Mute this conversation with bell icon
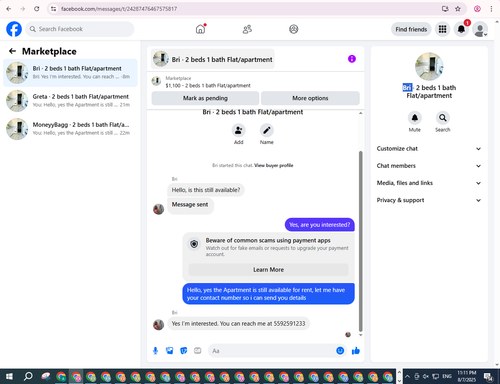The width and height of the screenshot is (500, 384). coord(415,118)
